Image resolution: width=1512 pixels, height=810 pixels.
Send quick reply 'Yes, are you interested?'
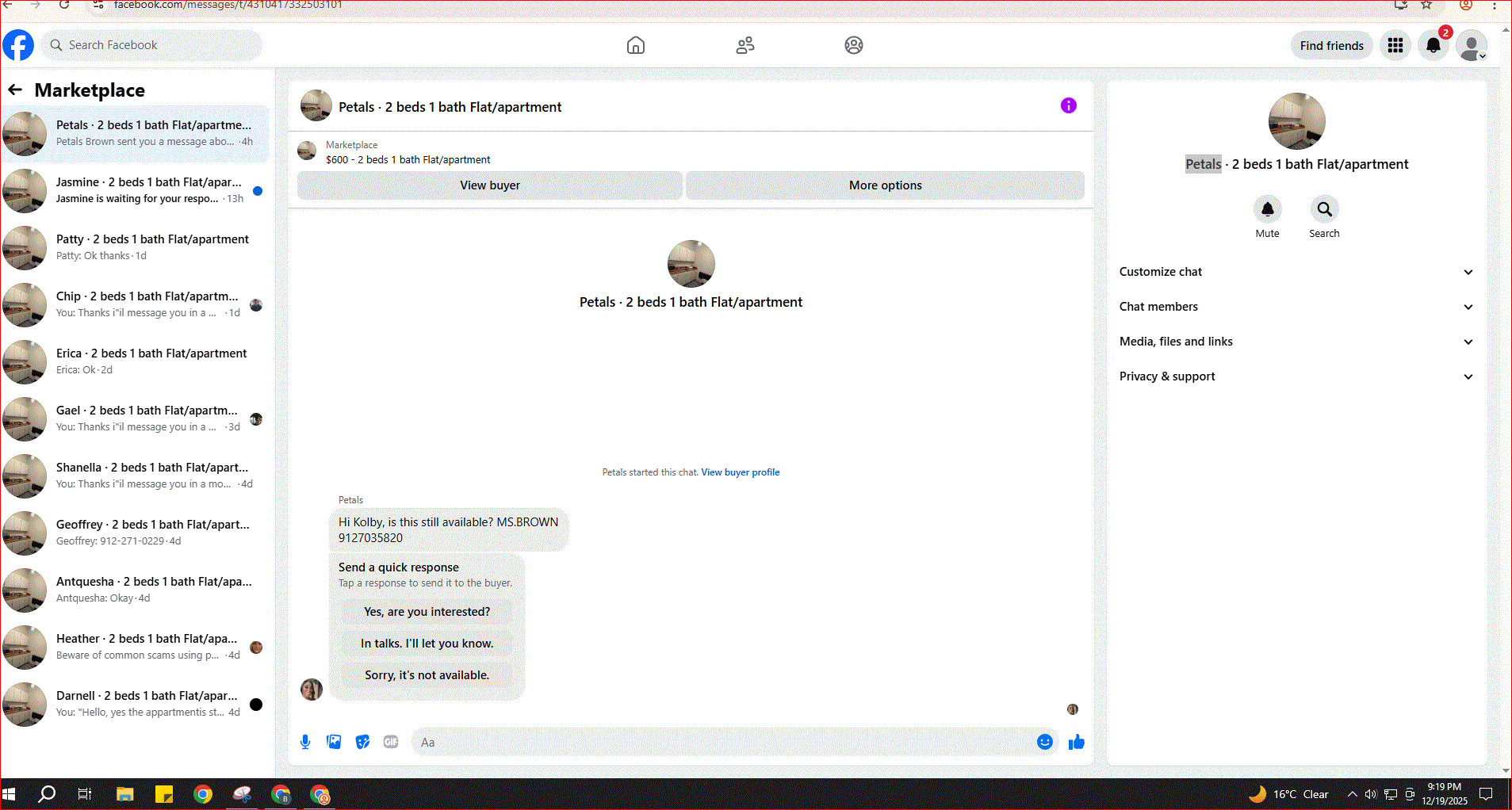pos(427,612)
